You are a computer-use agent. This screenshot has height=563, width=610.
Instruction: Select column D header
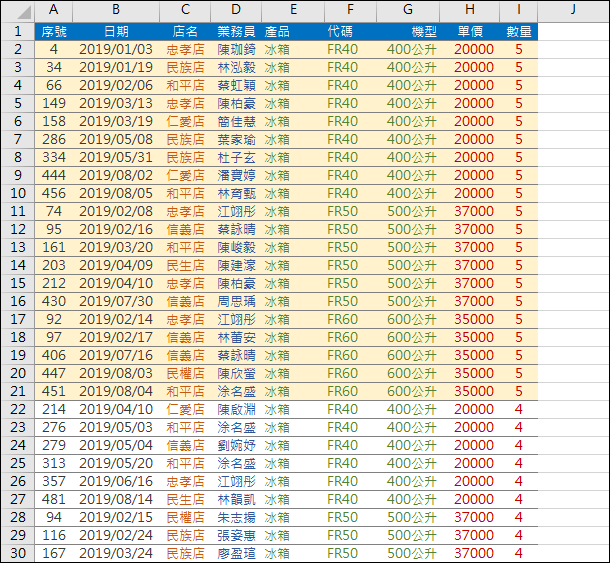(236, 10)
